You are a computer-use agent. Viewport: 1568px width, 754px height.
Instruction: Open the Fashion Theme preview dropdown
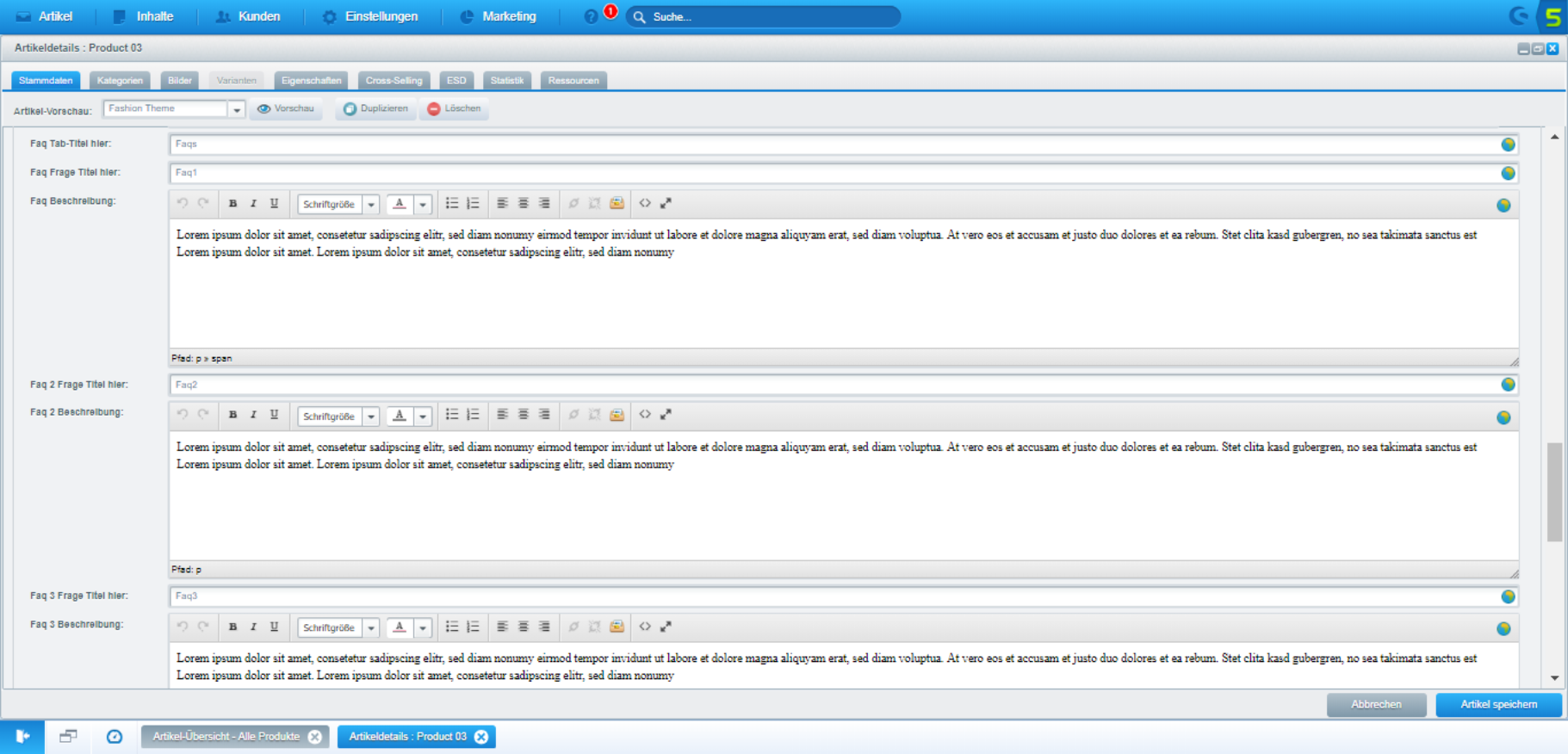pos(237,109)
